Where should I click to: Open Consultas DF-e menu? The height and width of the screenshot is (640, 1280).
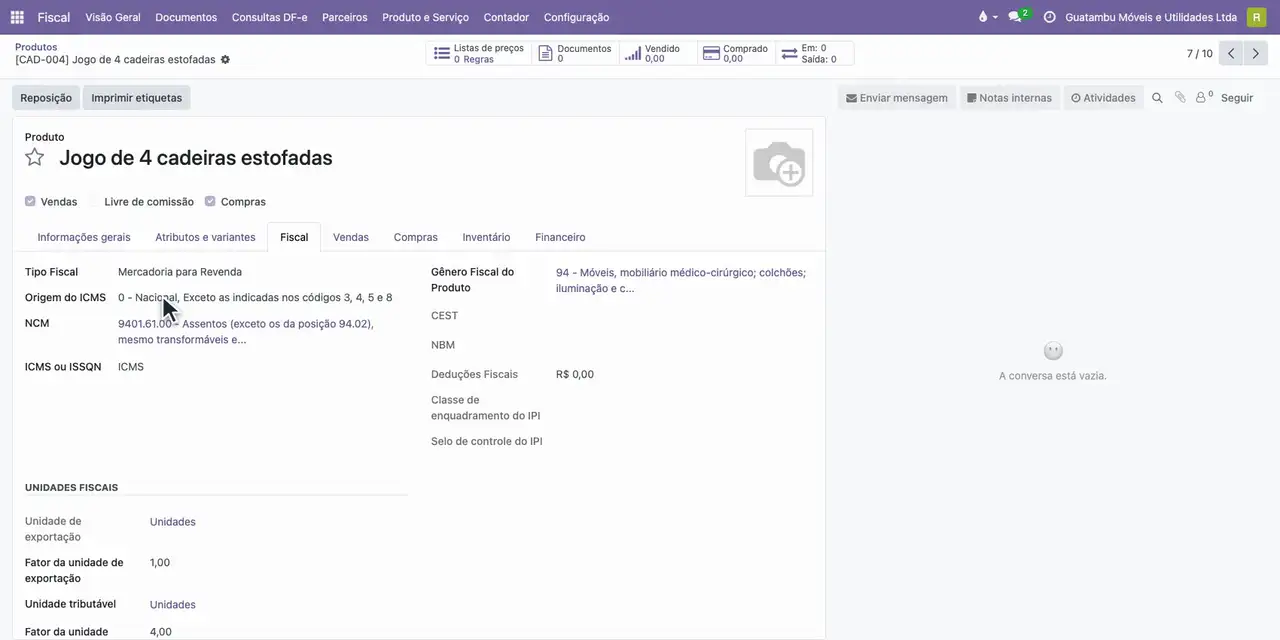tap(270, 17)
